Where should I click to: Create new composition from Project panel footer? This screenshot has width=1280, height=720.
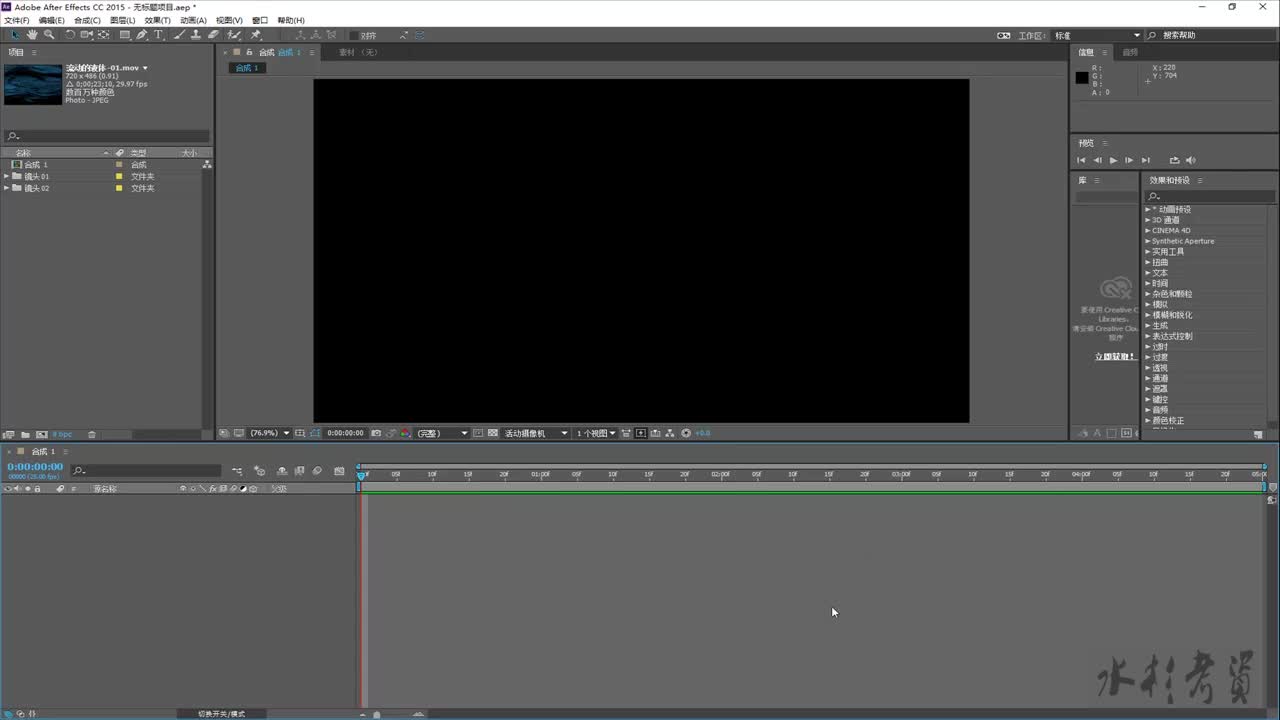(41, 434)
